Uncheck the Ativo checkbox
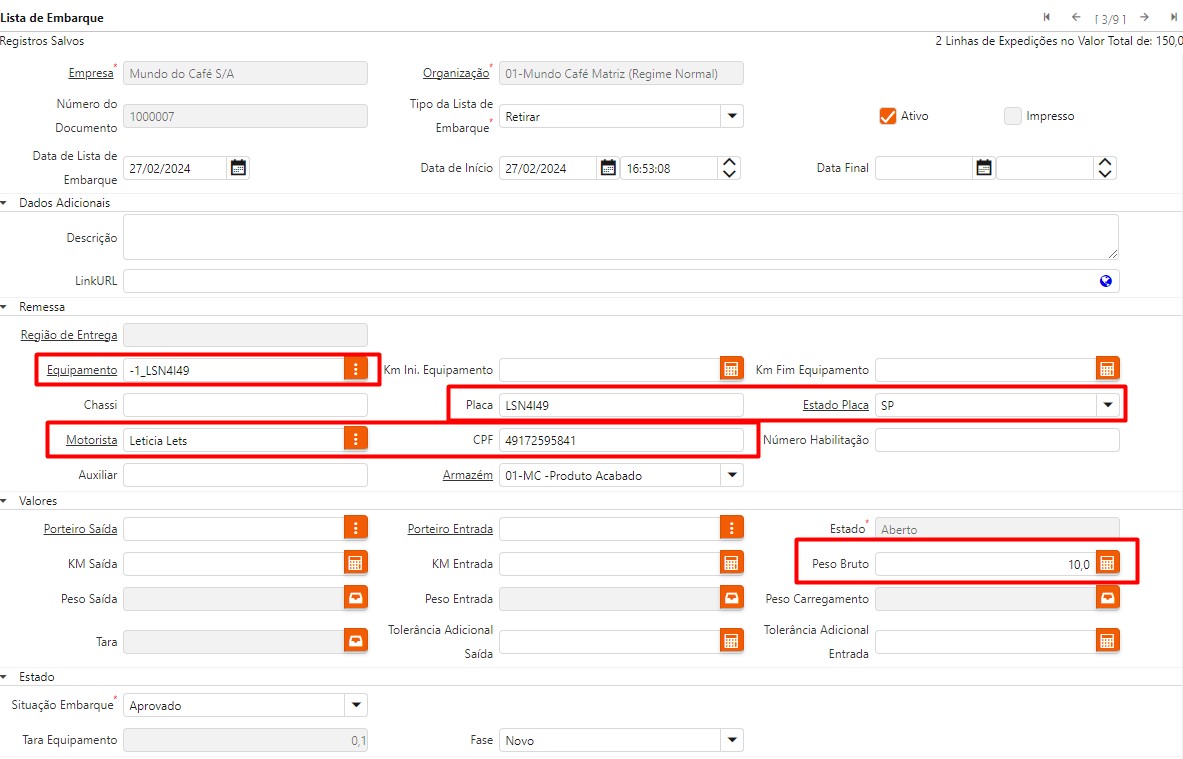This screenshot has width=1183, height=759. (887, 116)
